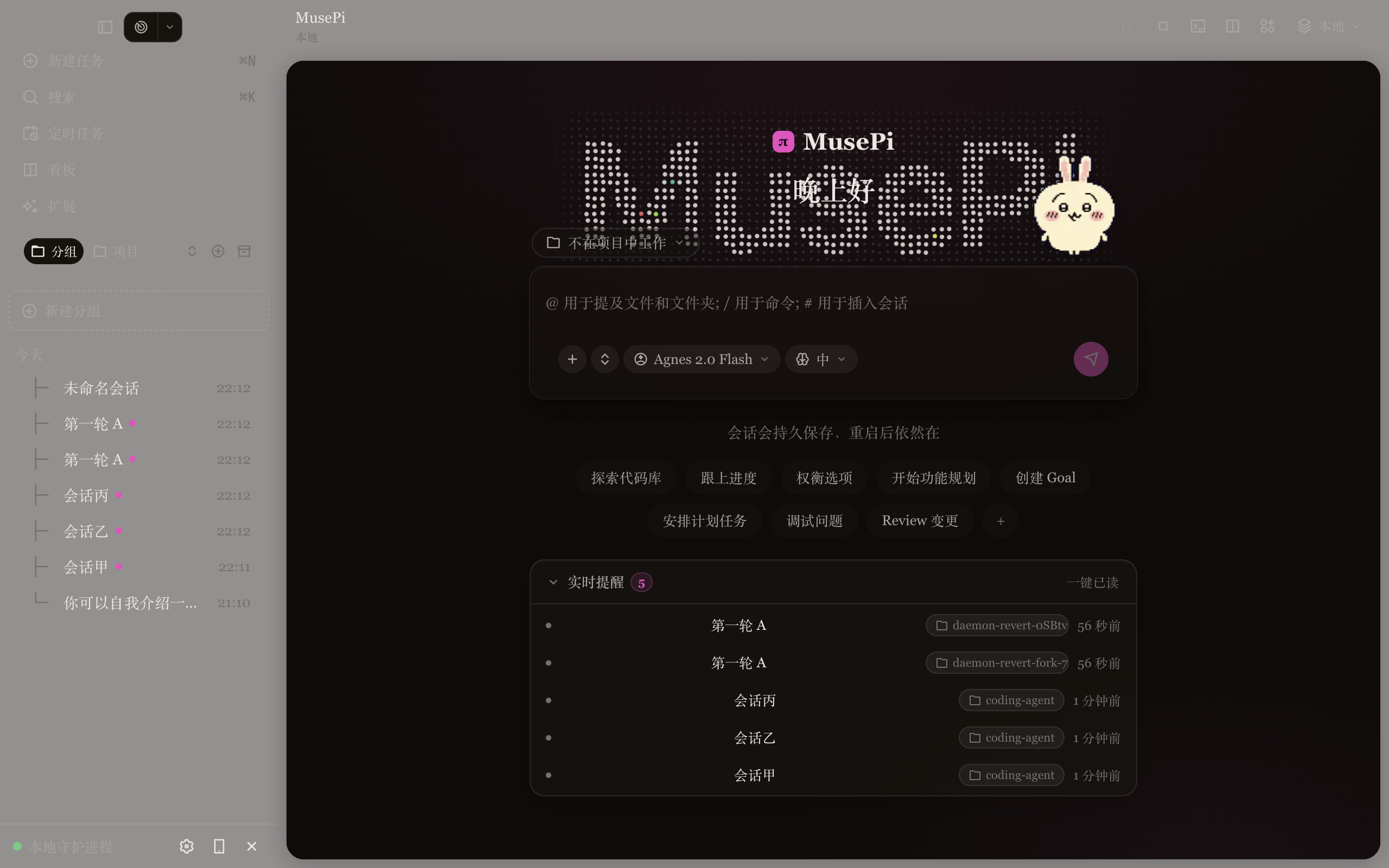Open 第一轮 A reminder with daemon-revert-fork-7
The image size is (1389, 868).
pyautogui.click(x=833, y=663)
